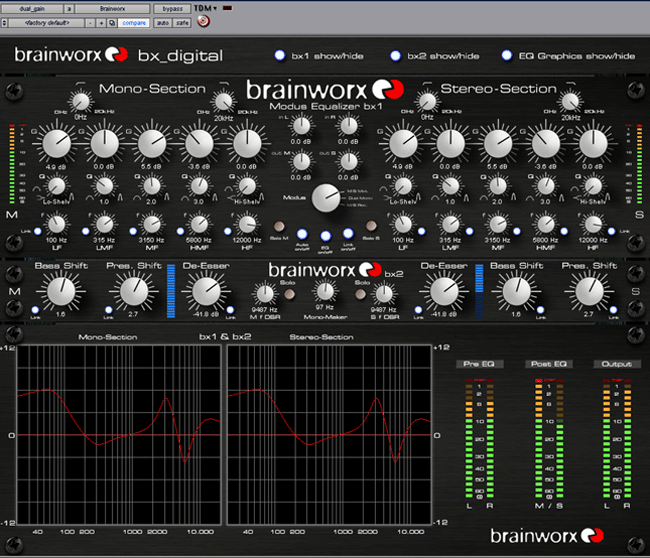Click the in R gain knob
650x558 pixels.
click(x=349, y=126)
